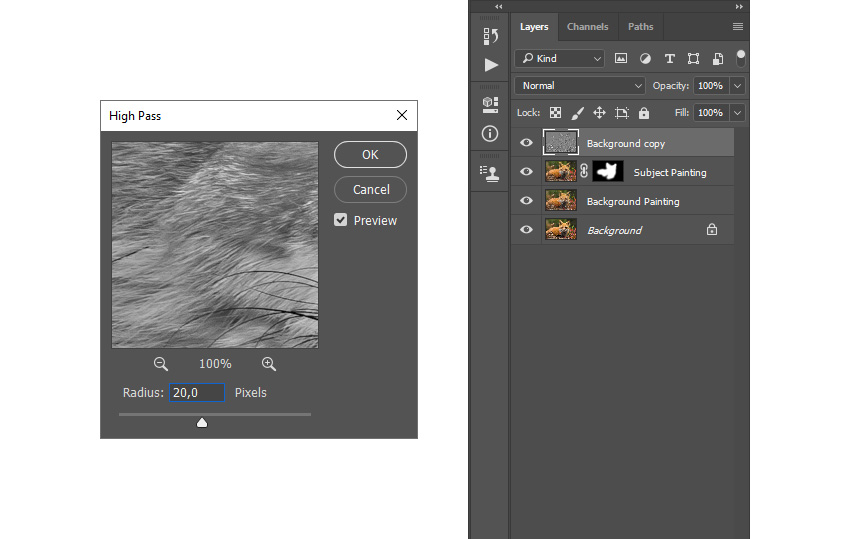Filter layers by adjustment layers icon
Image resolution: width=850 pixels, height=539 pixels.
coord(645,59)
